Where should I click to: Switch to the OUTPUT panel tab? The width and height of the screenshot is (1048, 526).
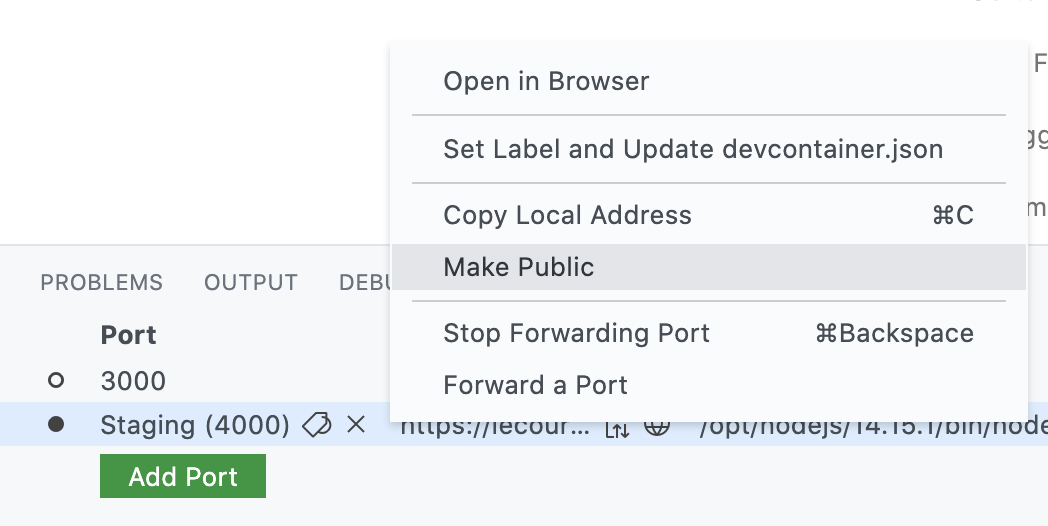pyautogui.click(x=251, y=283)
